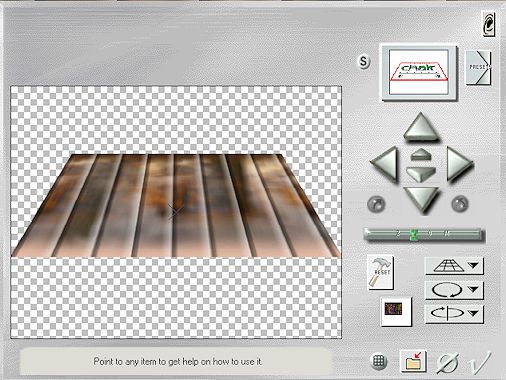Click the large up arrow pyramid button
506x380 pixels.
click(x=421, y=127)
